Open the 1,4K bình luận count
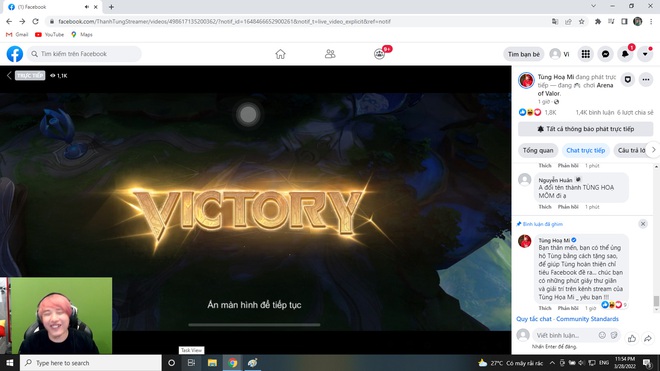 point(595,112)
